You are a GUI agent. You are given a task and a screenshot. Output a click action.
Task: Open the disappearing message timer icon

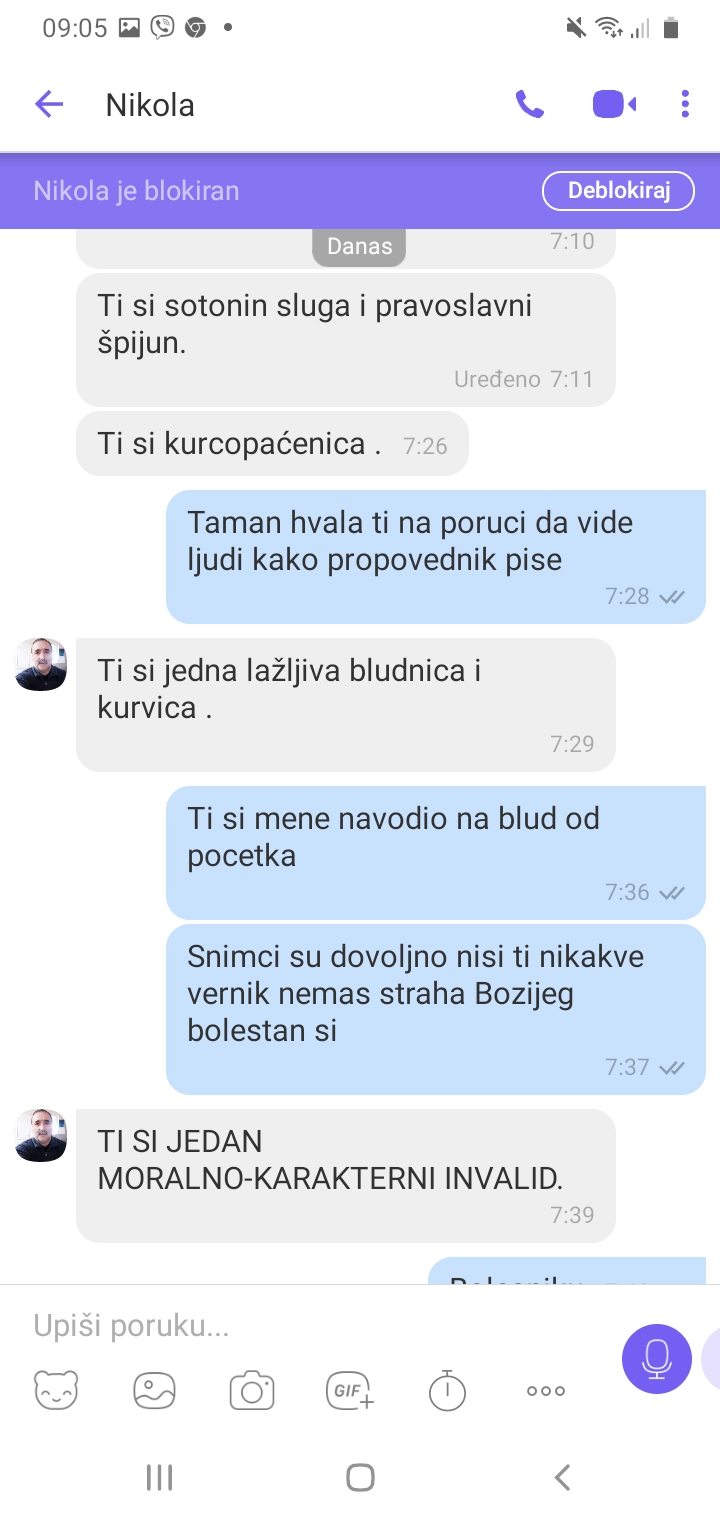[x=447, y=1390]
